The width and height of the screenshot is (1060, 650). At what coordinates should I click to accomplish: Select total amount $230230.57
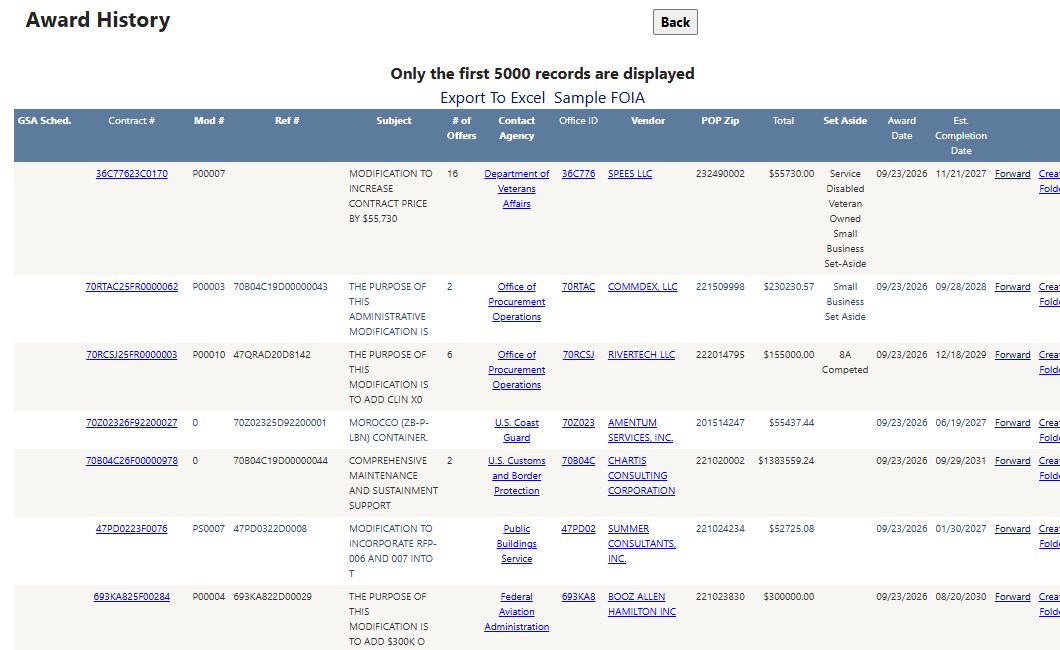click(x=789, y=286)
